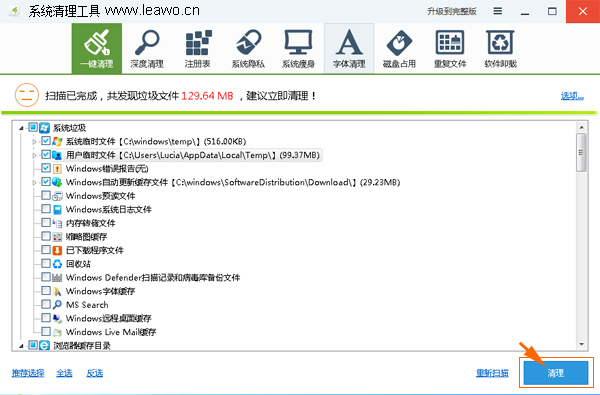Click the 缩略图缓存 thumbnail icon
This screenshot has width=600, height=395.
tap(57, 237)
